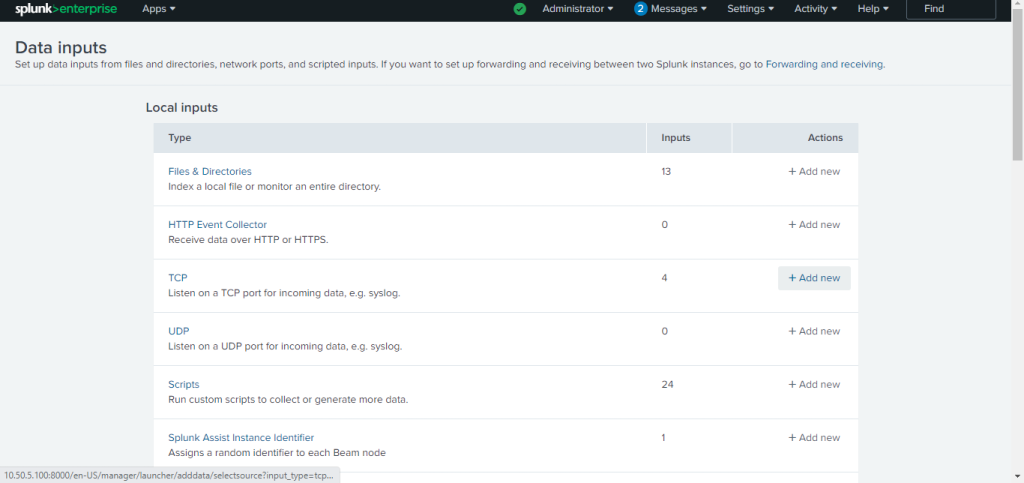Open the Apps dropdown menu

159,9
